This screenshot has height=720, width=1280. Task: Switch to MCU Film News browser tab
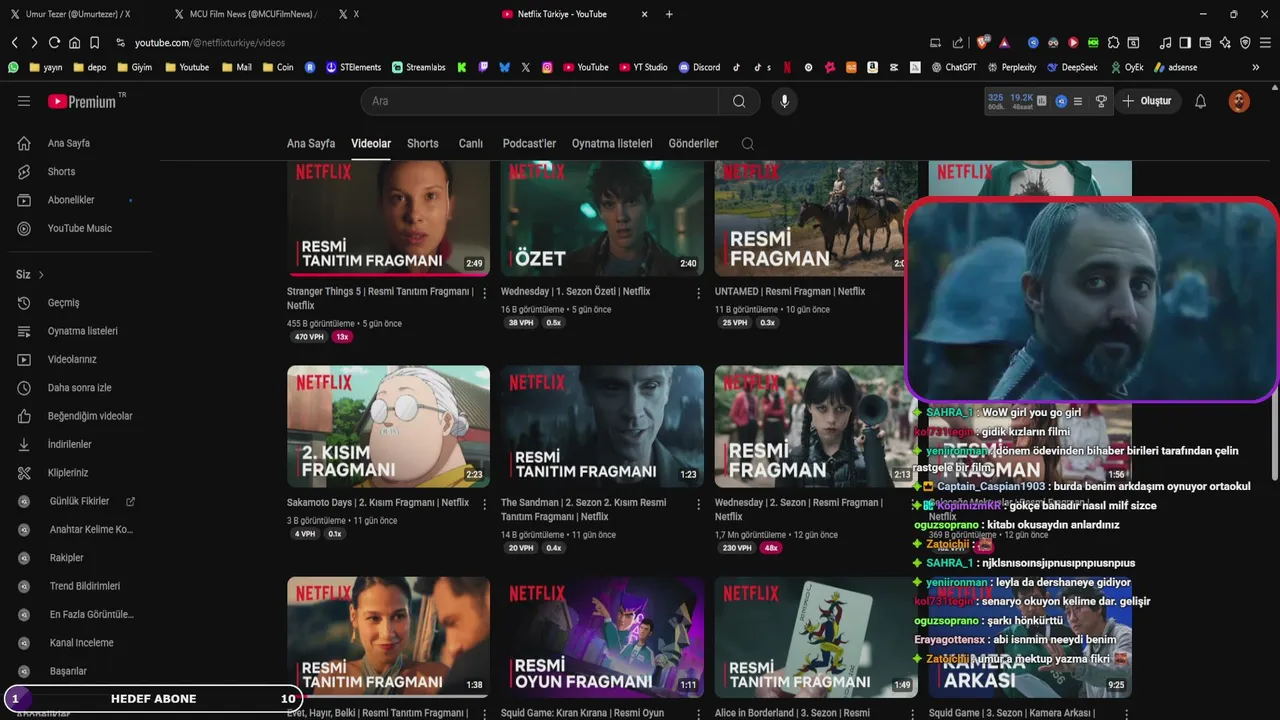coord(244,14)
